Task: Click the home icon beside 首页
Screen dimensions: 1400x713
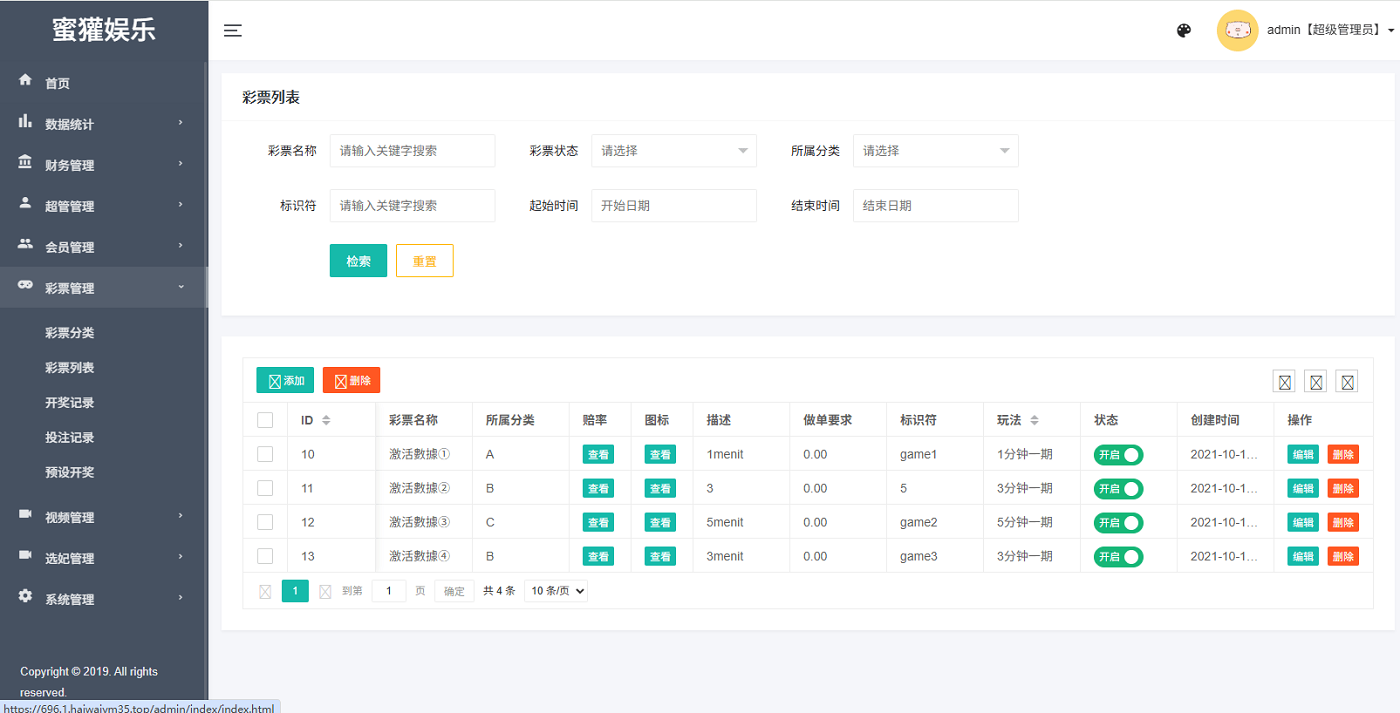Action: [26, 80]
